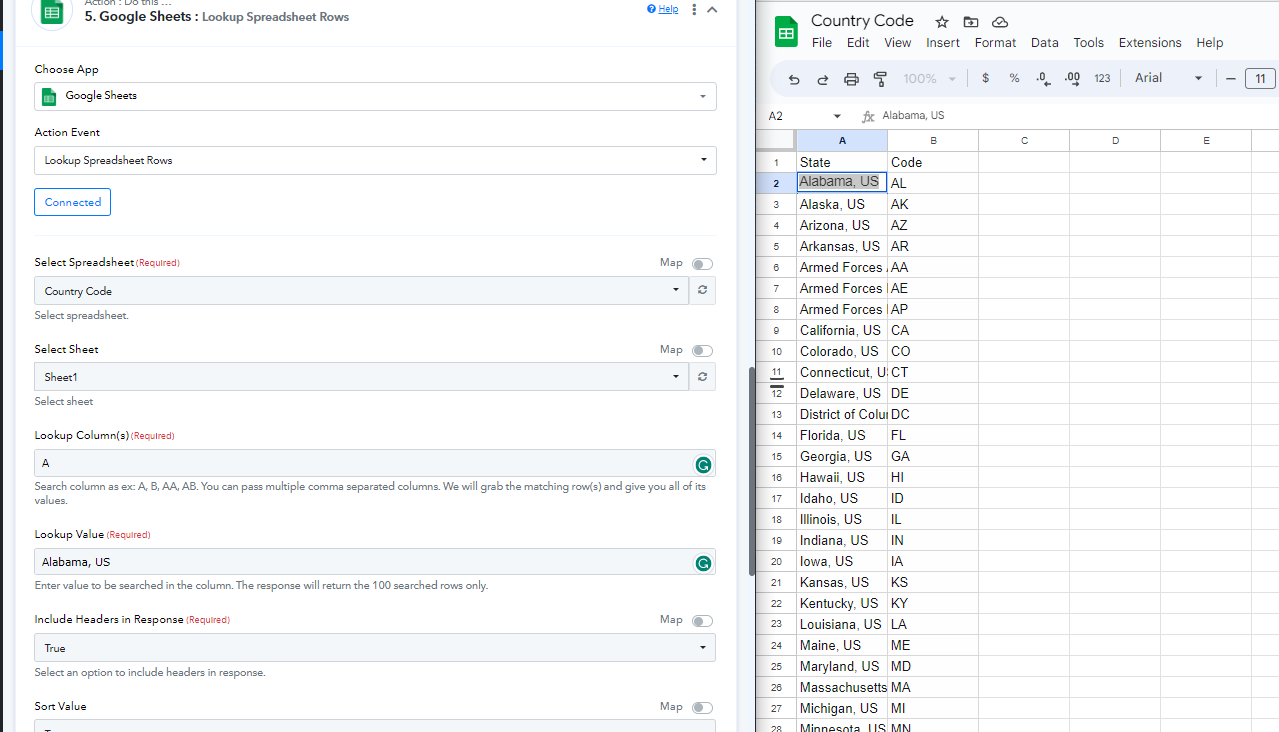Select the Code header cell
The height and width of the screenshot is (732, 1279).
pos(933,162)
